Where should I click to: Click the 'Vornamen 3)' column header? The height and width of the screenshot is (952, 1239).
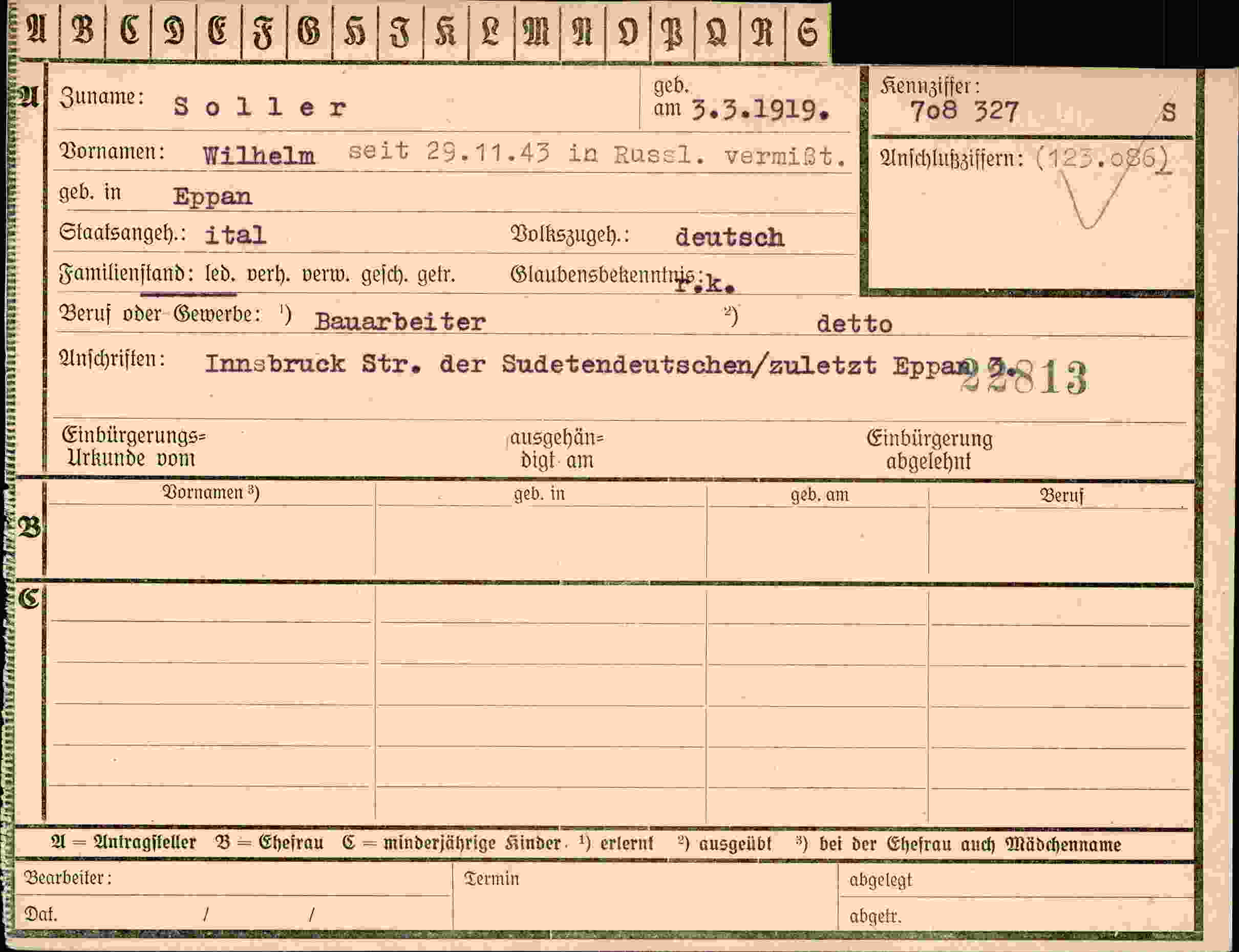pos(211,492)
